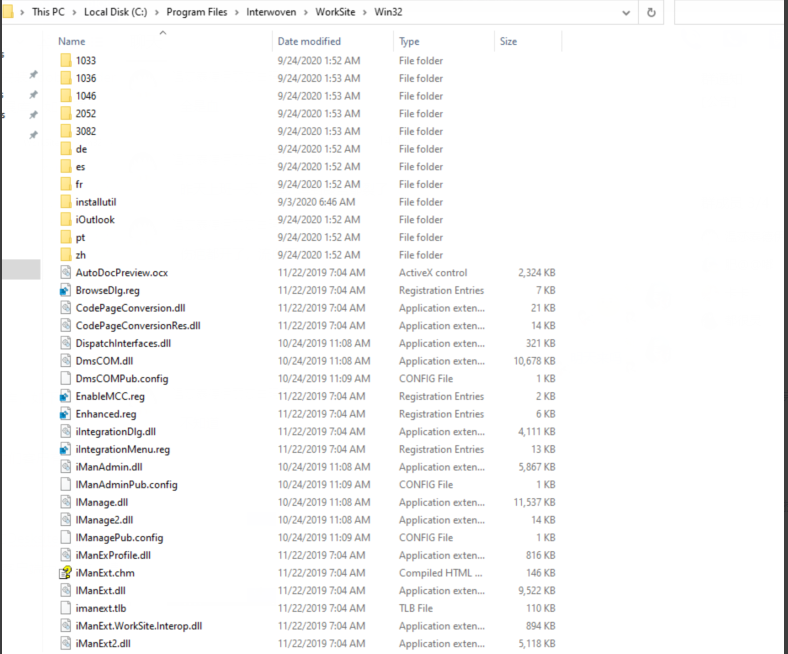This screenshot has height=654, width=788.
Task: Sort by Type column header
Action: [x=409, y=41]
